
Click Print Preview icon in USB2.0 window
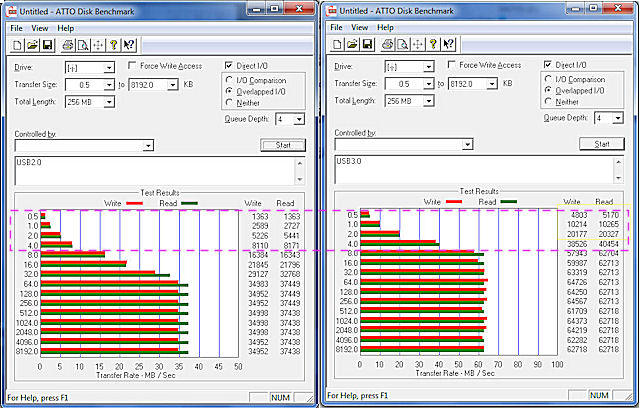[x=83, y=45]
